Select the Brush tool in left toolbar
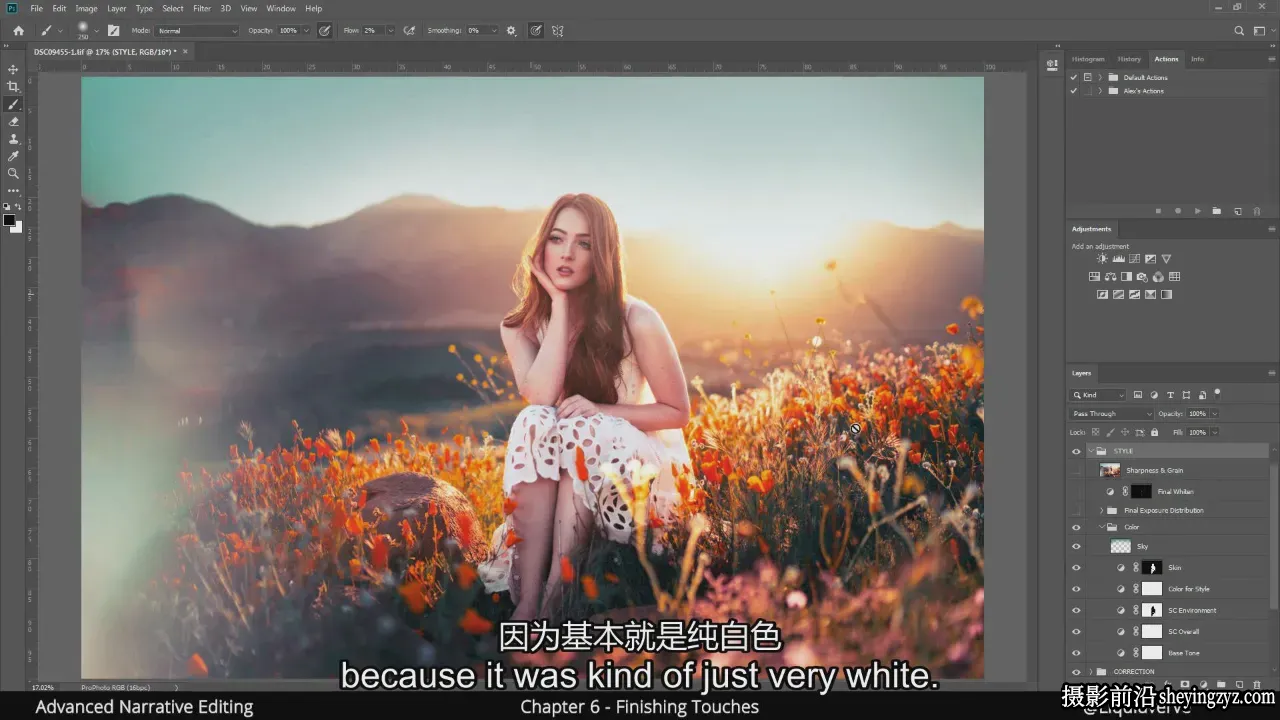This screenshot has width=1280, height=720. coord(13,104)
